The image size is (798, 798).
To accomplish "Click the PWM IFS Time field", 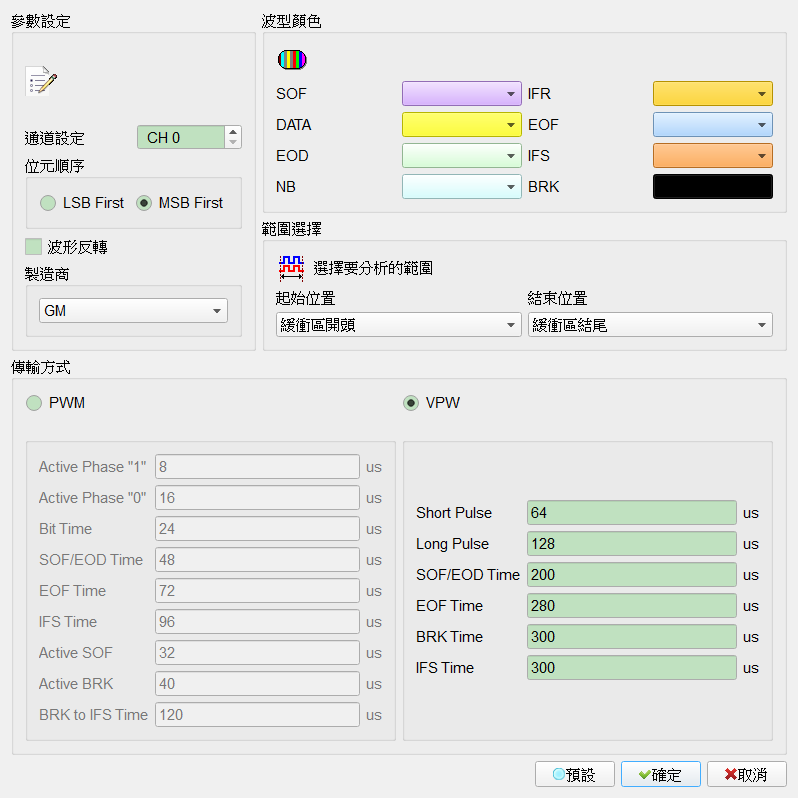I will point(257,622).
